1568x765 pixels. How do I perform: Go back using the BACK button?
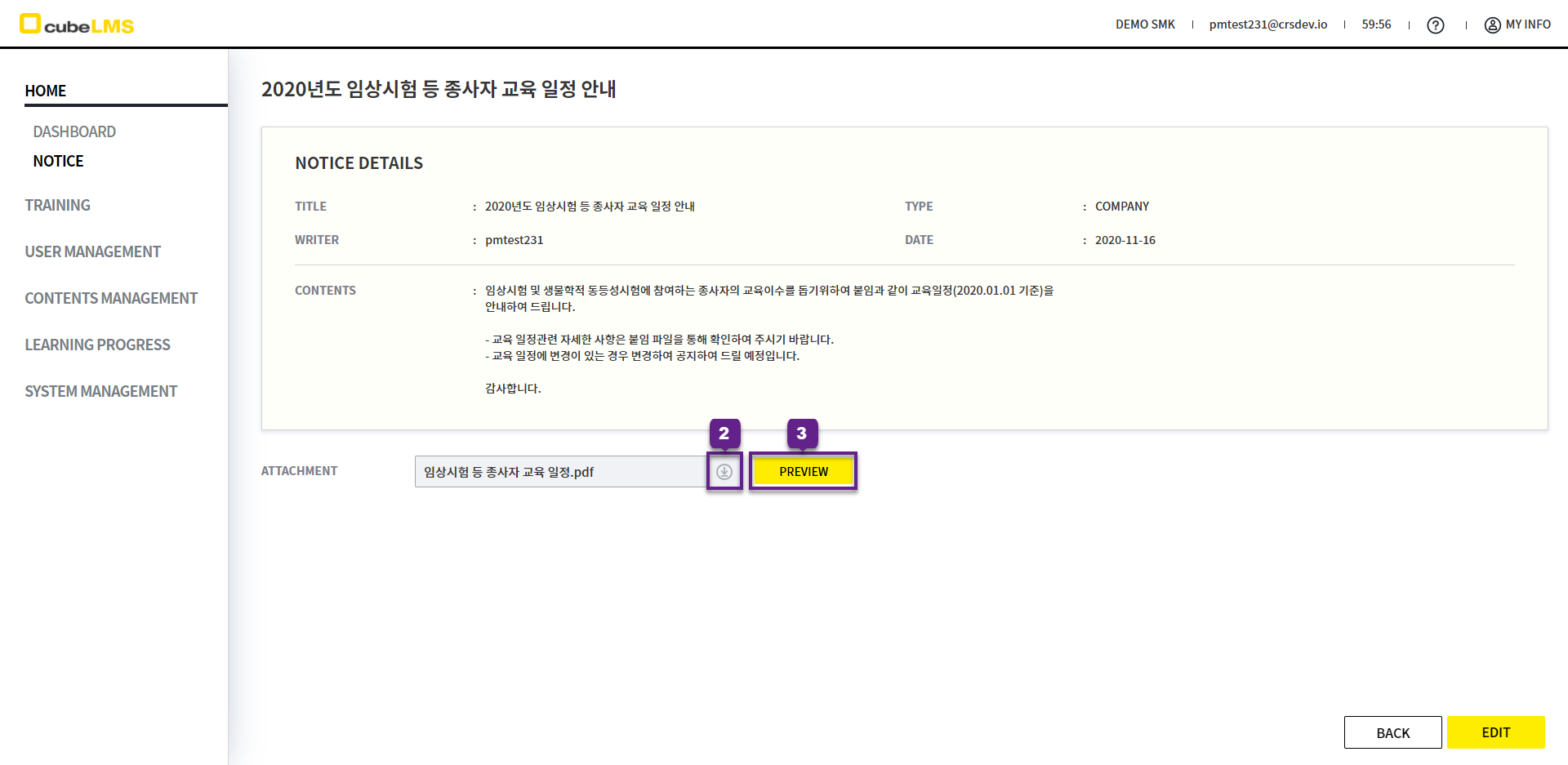(x=1392, y=732)
